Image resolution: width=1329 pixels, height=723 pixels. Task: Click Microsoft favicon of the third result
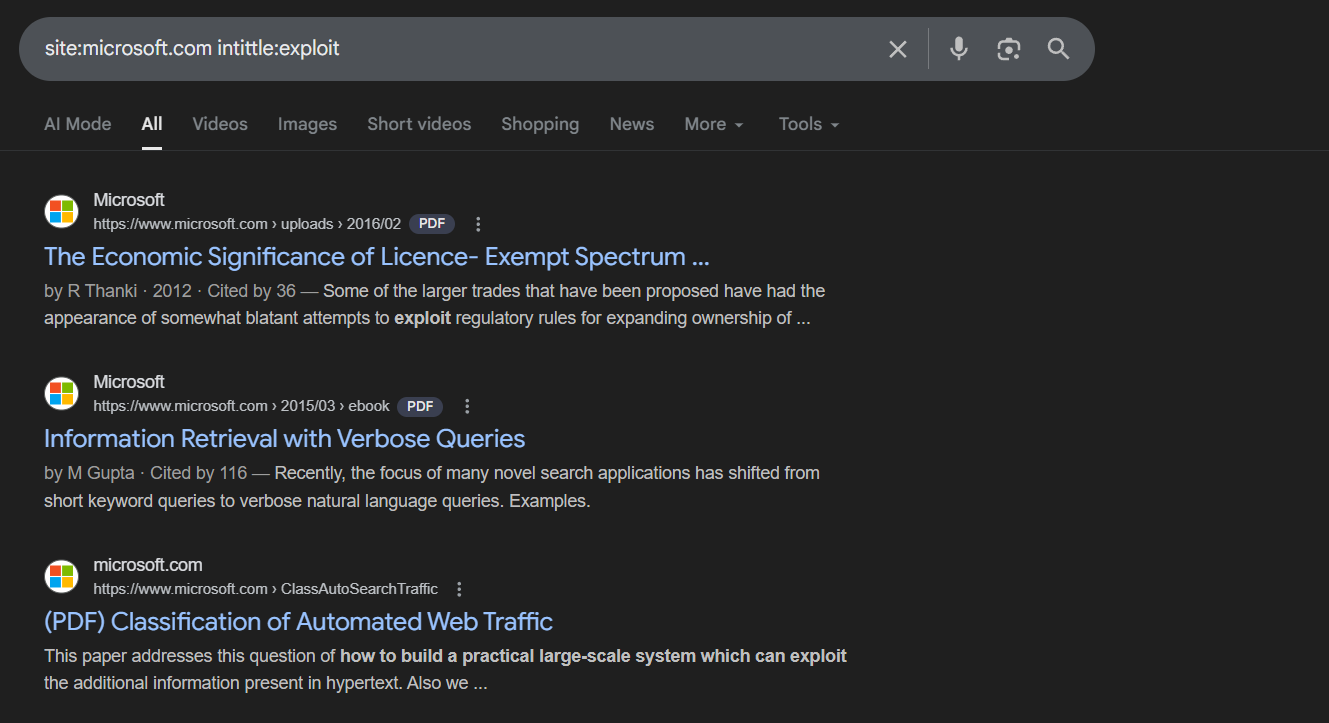tap(62, 576)
